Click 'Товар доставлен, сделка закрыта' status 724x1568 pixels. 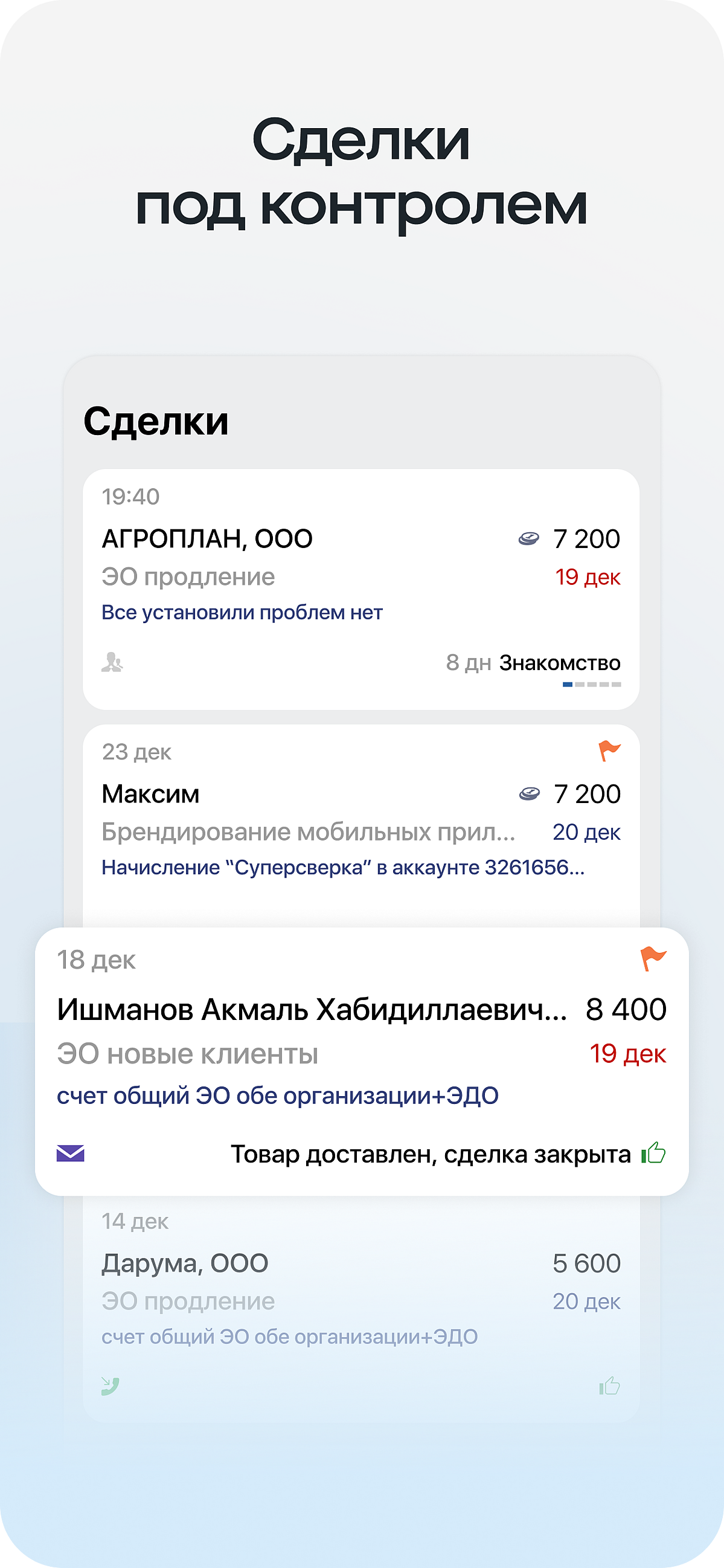click(x=431, y=1154)
